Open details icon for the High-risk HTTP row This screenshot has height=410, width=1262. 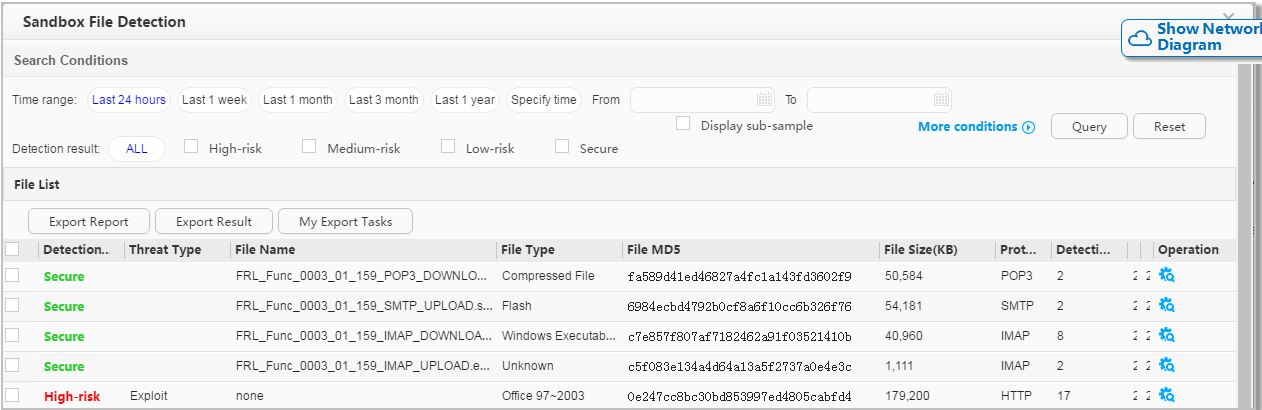(x=1166, y=396)
